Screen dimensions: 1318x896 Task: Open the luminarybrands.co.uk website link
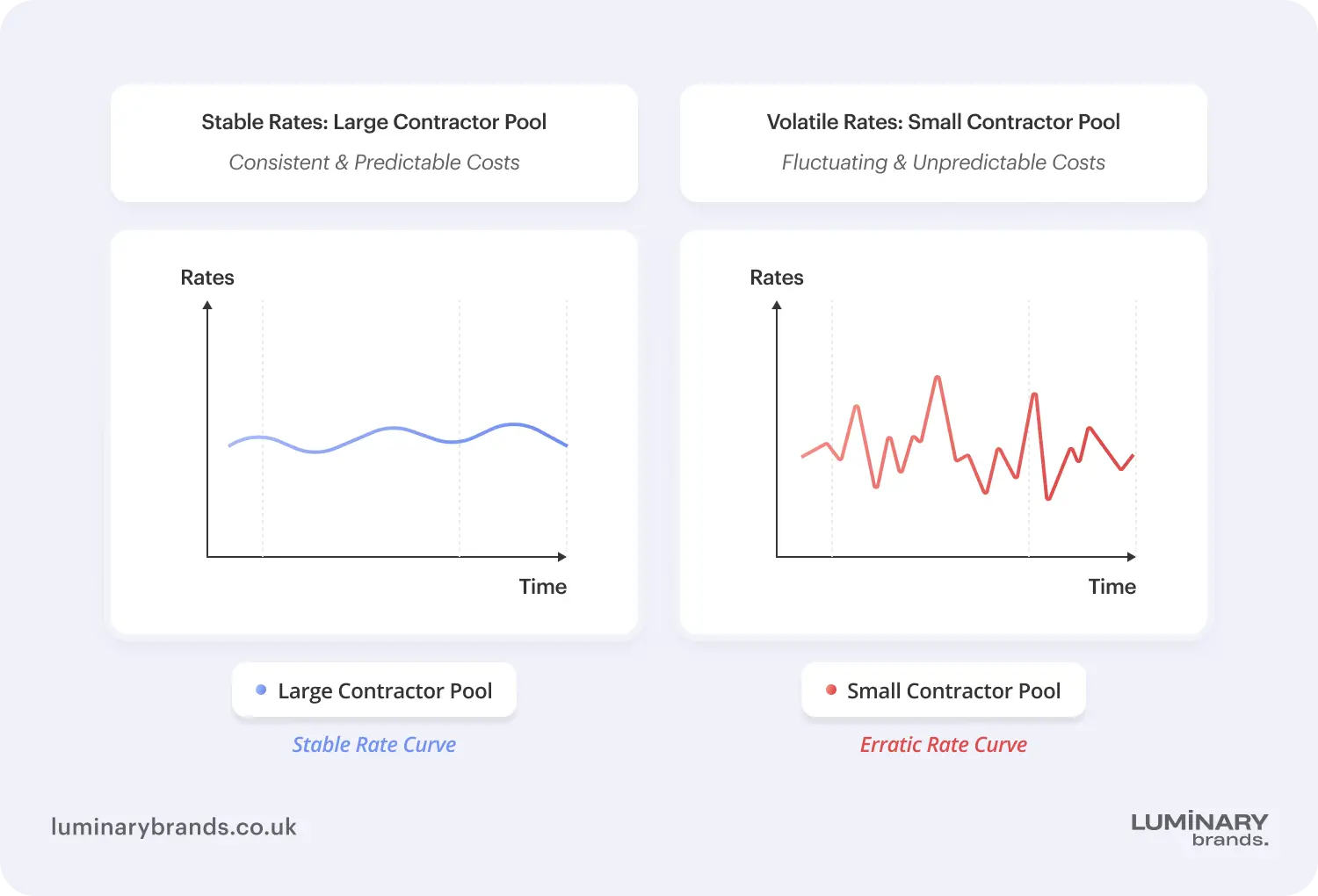pos(174,827)
